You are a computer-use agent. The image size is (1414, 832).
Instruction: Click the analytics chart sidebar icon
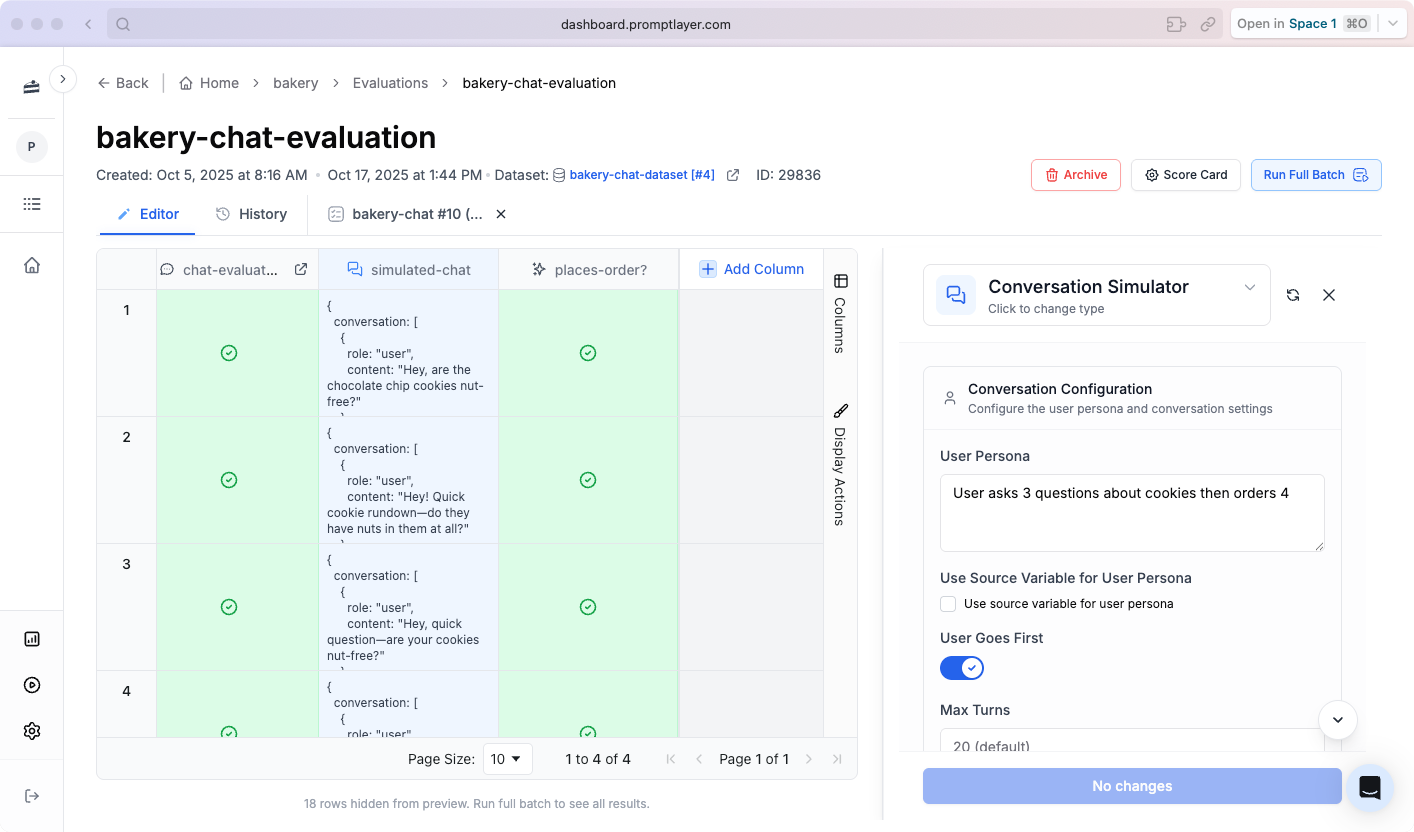[x=32, y=639]
